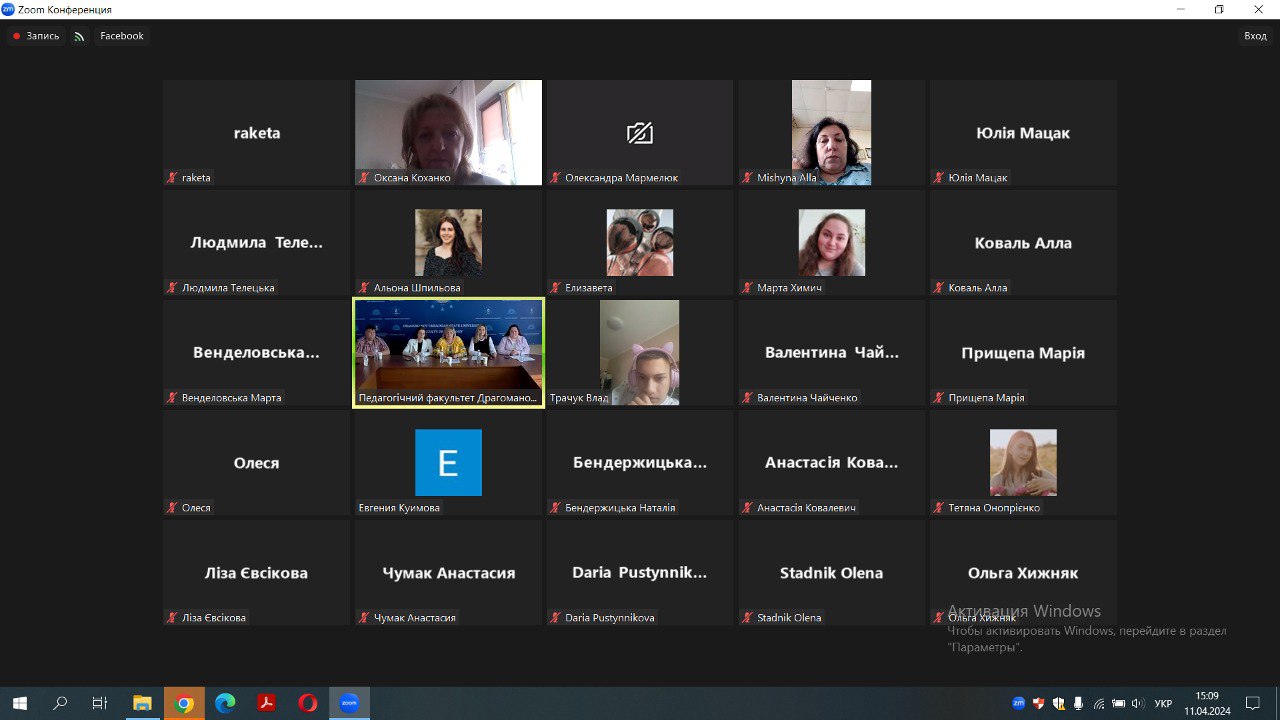The width and height of the screenshot is (1280, 720).
Task: Open Google Chrome from the taskbar
Action: coord(184,703)
